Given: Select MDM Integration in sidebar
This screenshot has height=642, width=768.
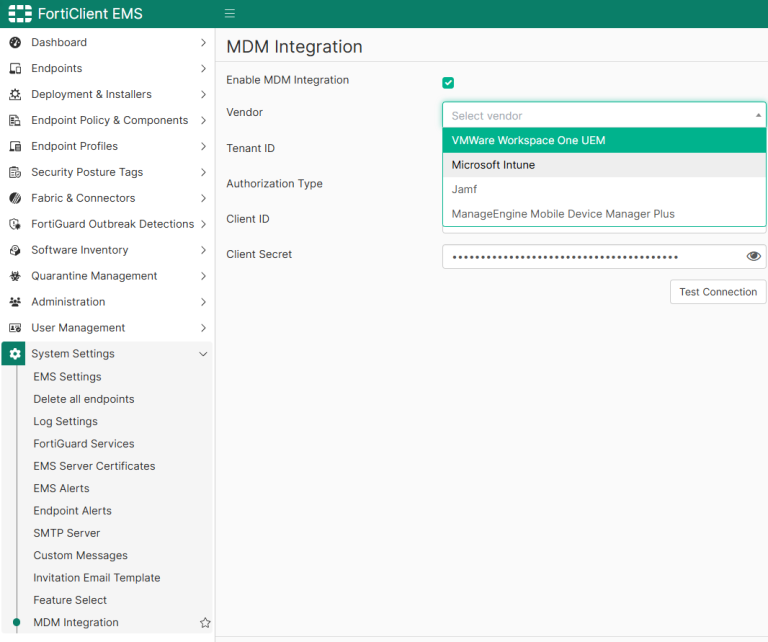Looking at the screenshot, I should pos(76,622).
